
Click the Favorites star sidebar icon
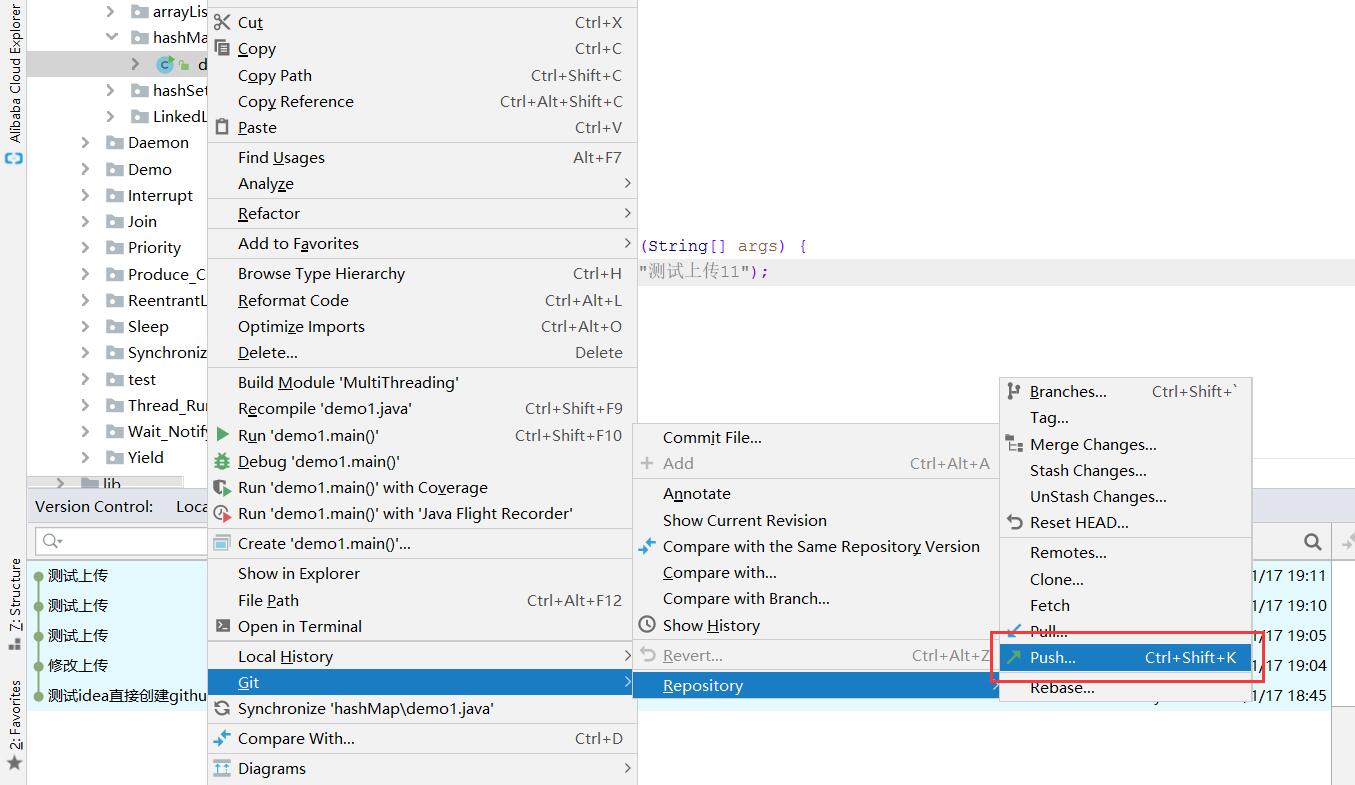click(14, 763)
